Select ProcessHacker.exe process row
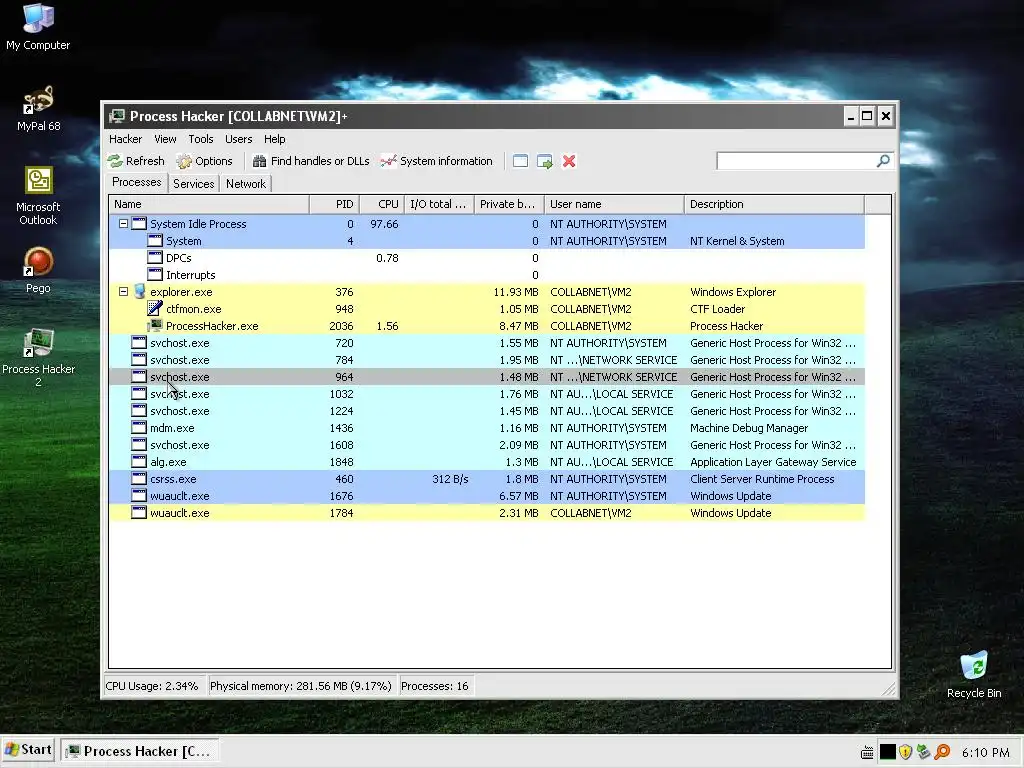The width and height of the screenshot is (1024, 768). point(487,326)
